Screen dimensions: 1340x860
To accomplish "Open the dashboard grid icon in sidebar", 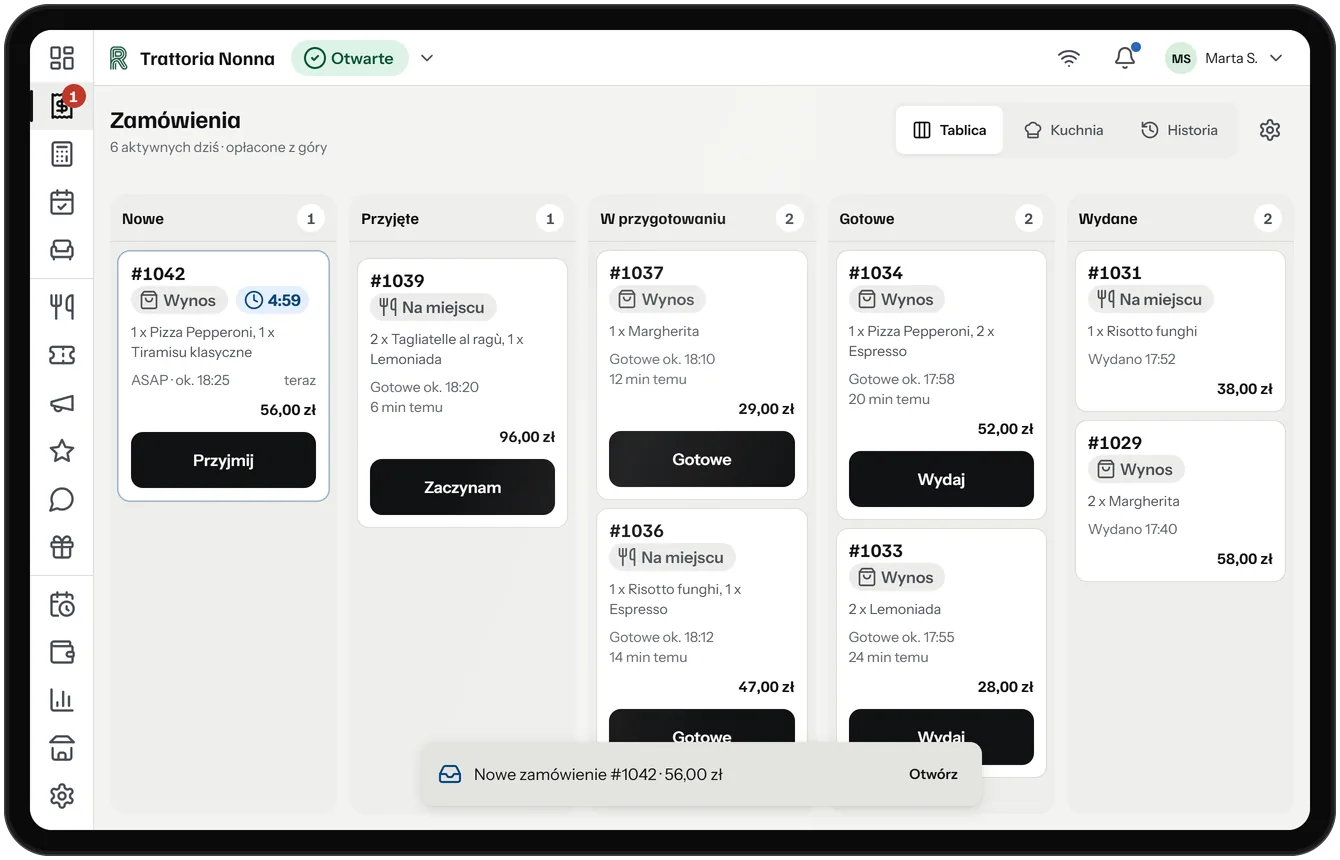I will click(62, 58).
